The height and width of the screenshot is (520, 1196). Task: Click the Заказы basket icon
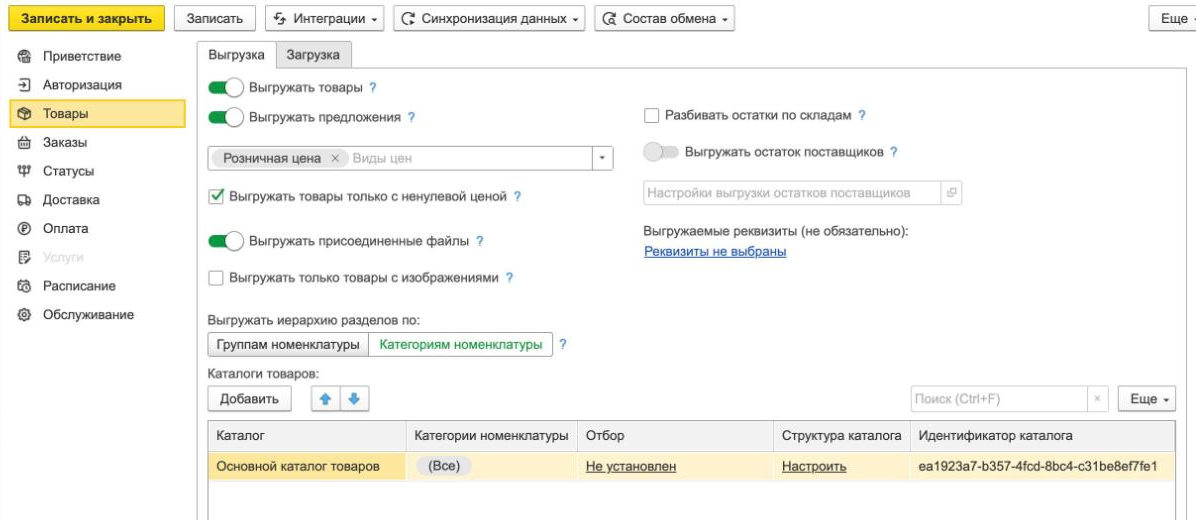click(x=24, y=143)
